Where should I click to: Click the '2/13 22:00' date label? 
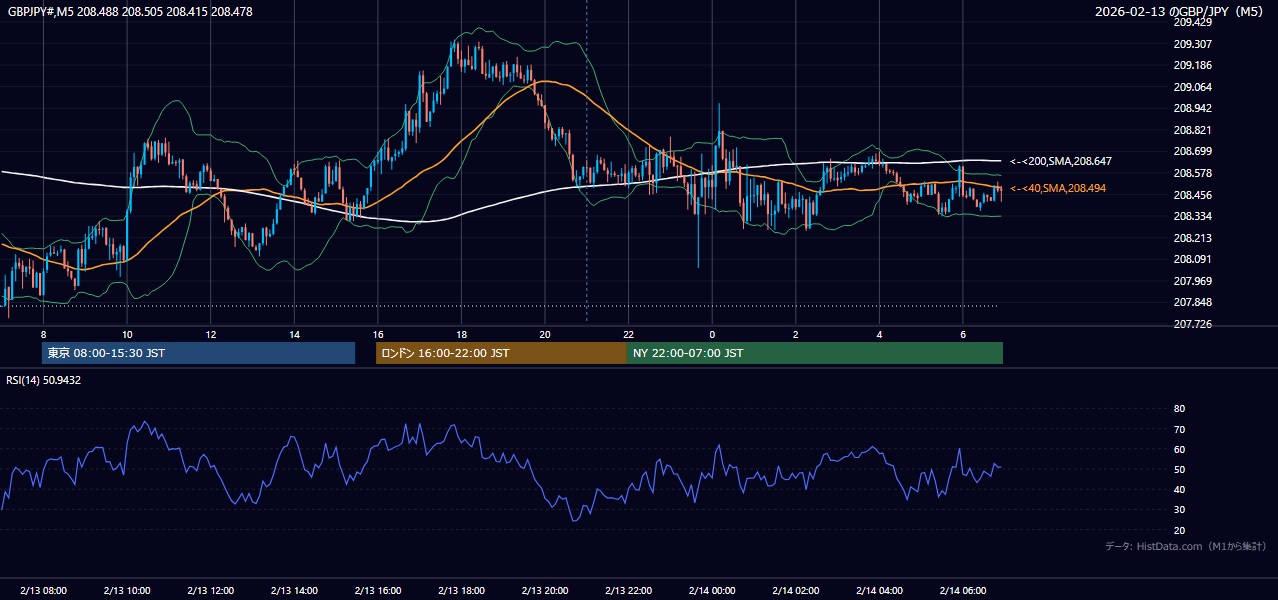628,591
